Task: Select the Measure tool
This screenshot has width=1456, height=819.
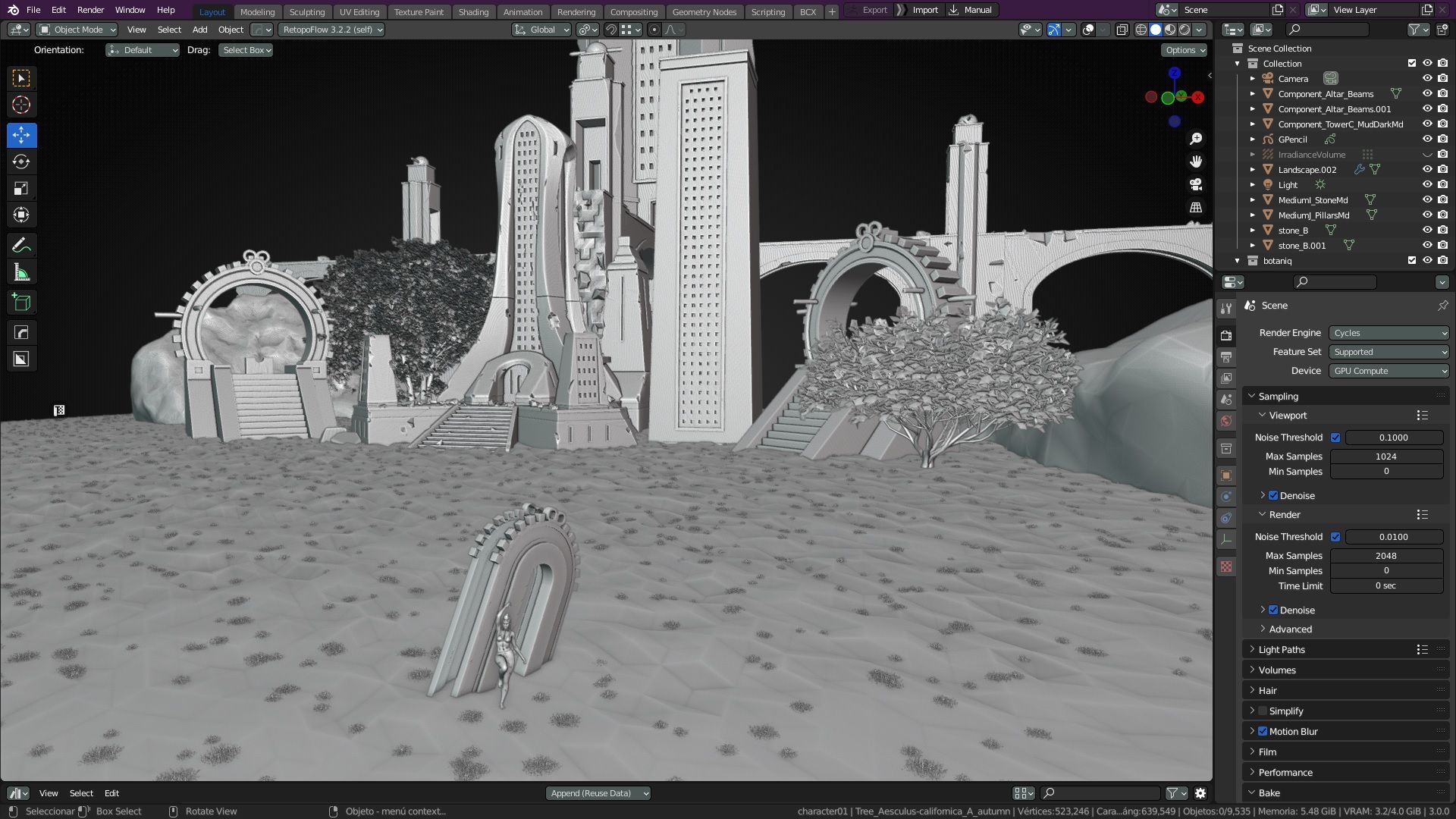Action: pos(21,273)
